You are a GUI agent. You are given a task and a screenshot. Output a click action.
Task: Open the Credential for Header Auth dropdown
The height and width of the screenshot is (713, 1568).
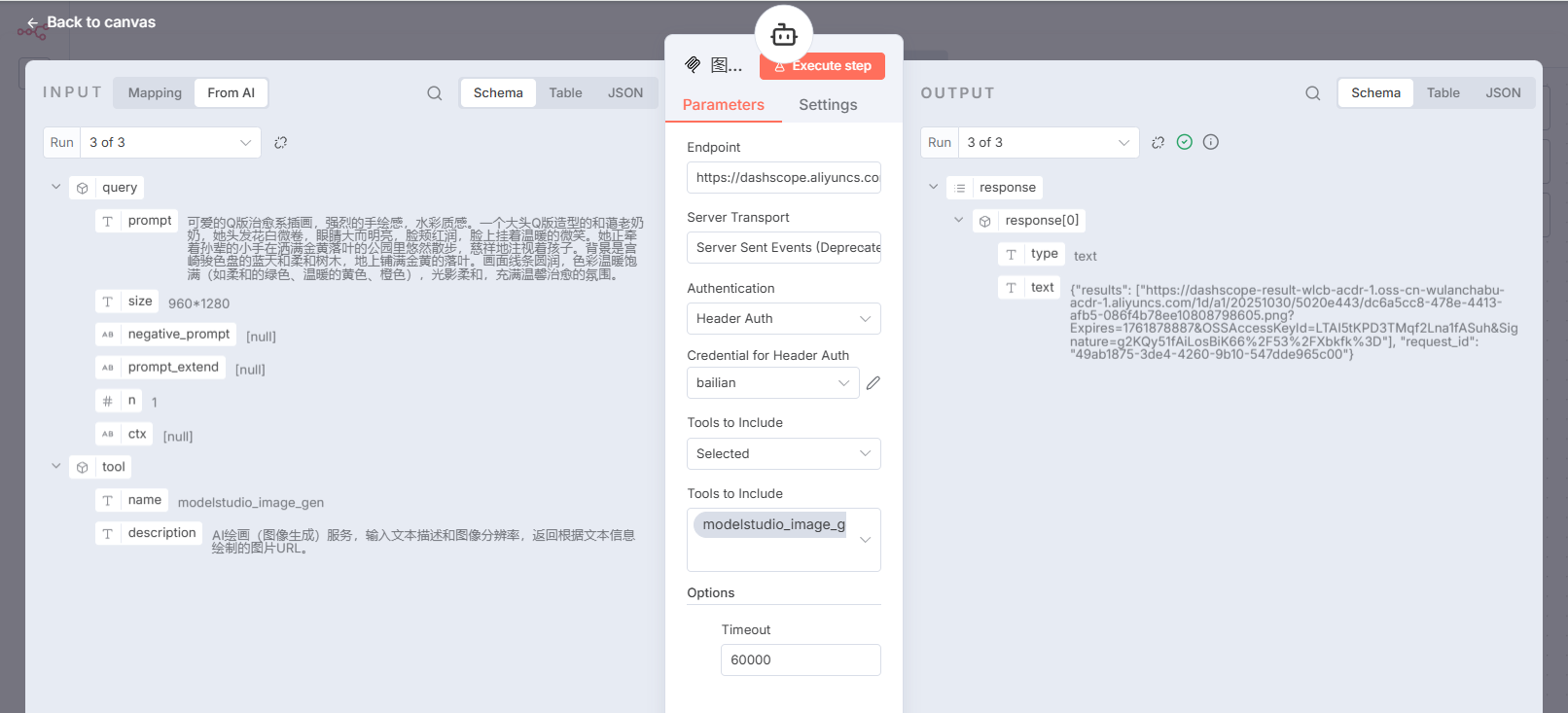coord(773,383)
